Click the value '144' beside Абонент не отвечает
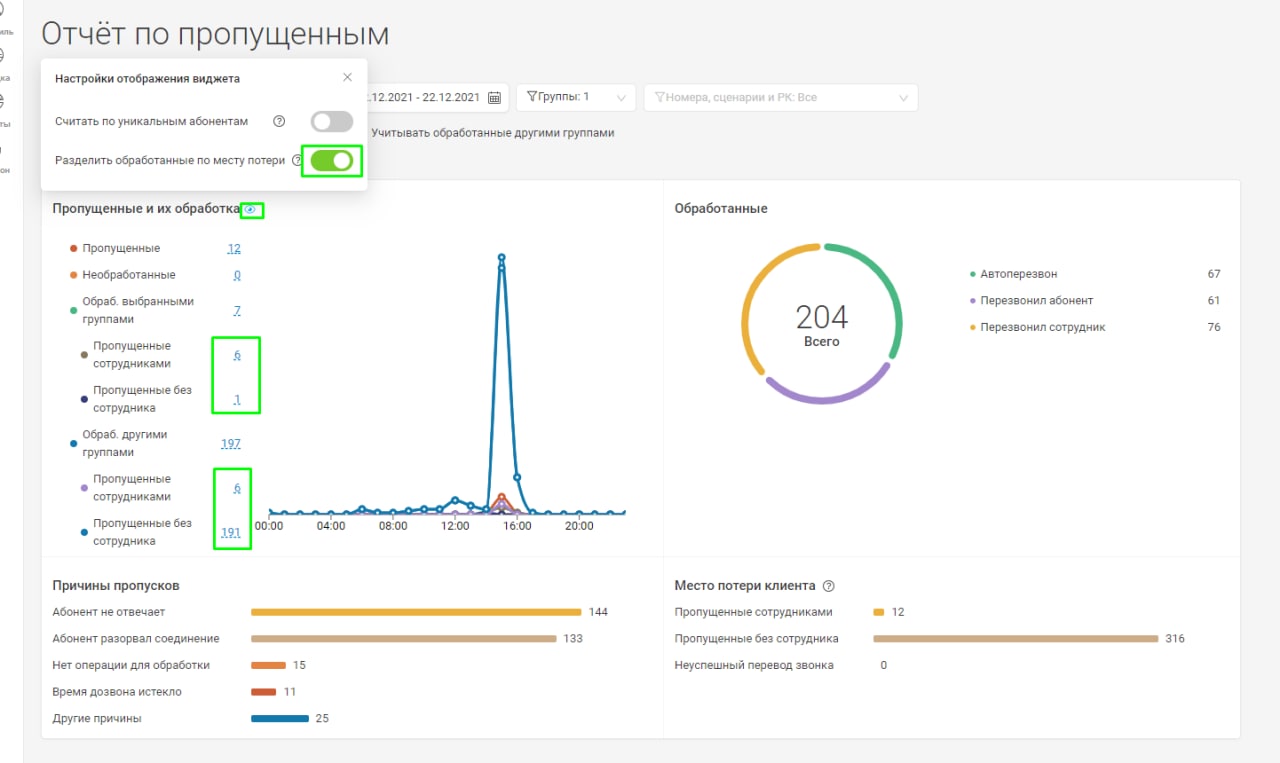The image size is (1280, 763). (598, 612)
